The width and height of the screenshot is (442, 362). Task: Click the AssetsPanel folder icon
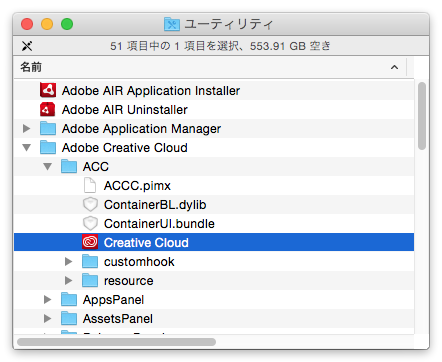pyautogui.click(x=69, y=318)
